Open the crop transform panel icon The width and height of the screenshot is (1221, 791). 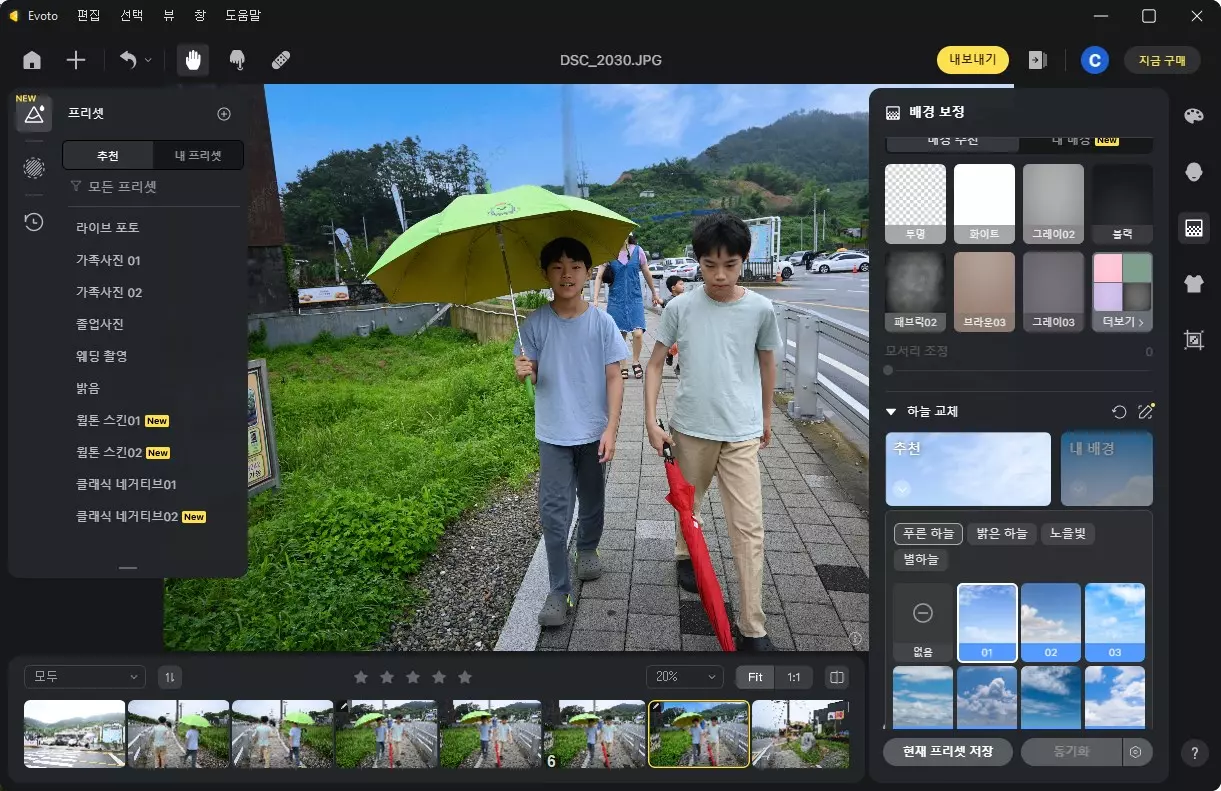coord(1193,340)
